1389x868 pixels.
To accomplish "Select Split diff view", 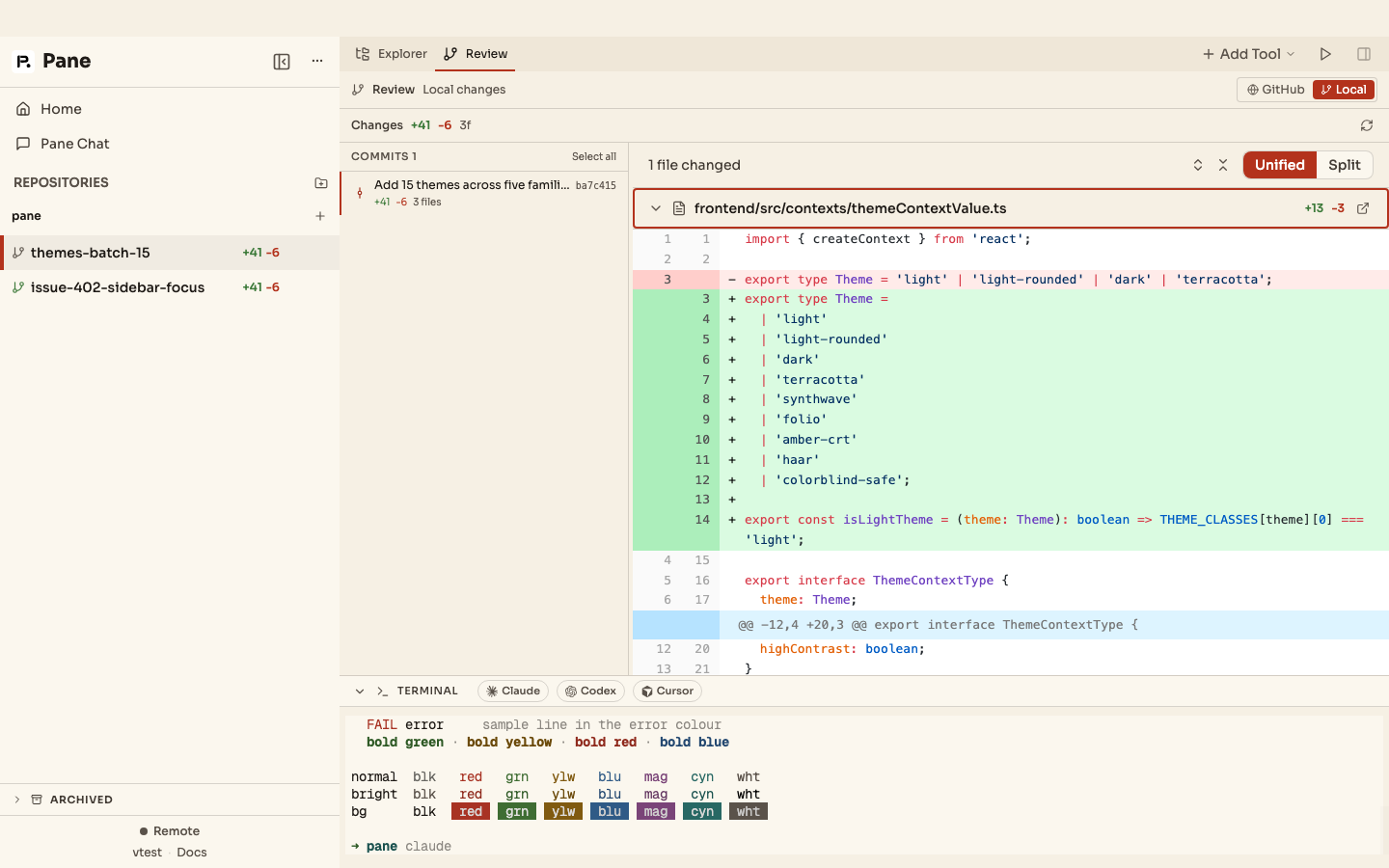I will pyautogui.click(x=1345, y=165).
